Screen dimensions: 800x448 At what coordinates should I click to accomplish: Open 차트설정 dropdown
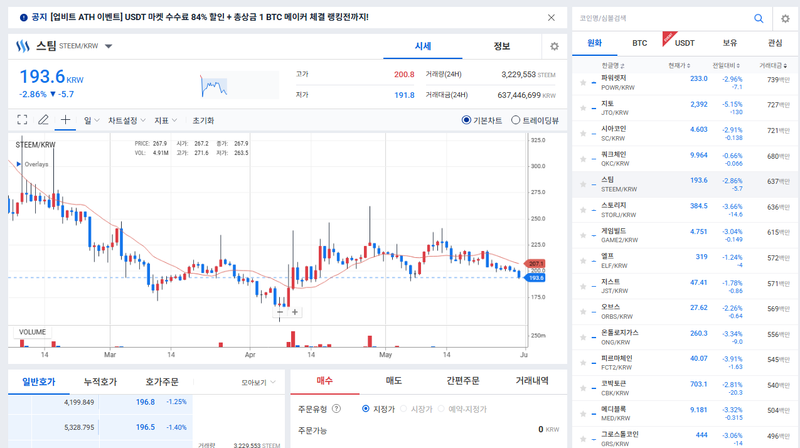pyautogui.click(x=127, y=120)
